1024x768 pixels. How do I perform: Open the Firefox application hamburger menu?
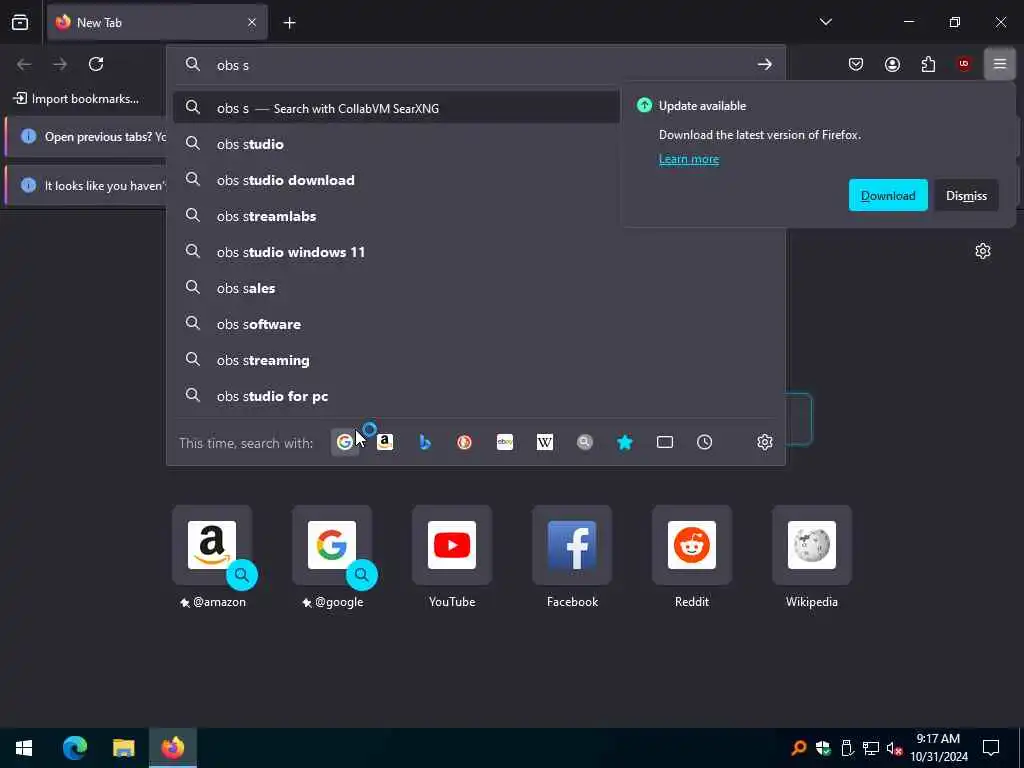tap(1000, 64)
